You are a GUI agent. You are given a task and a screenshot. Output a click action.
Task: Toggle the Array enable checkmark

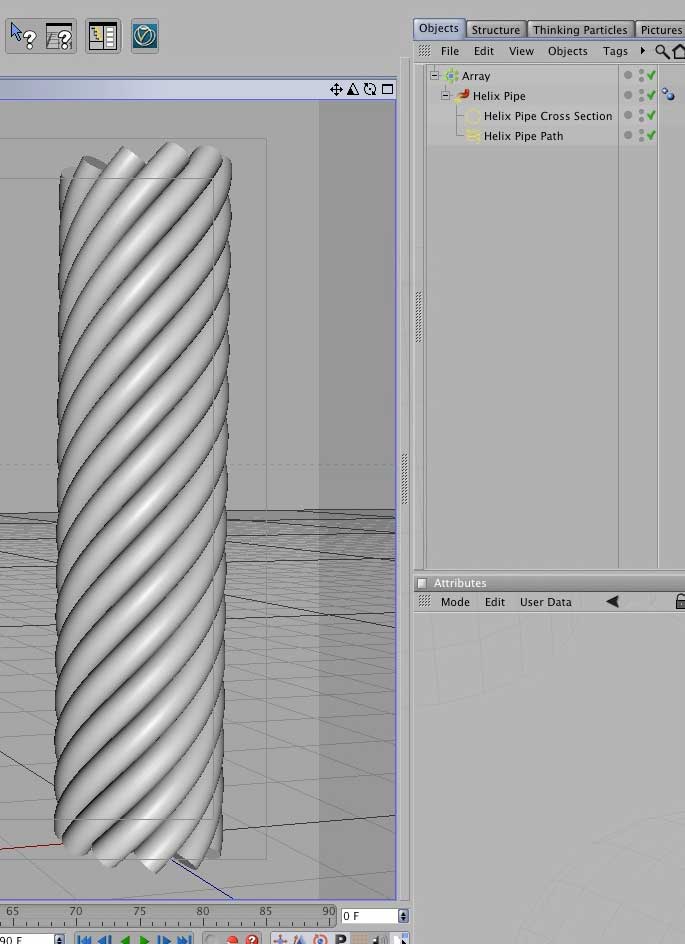pyautogui.click(x=651, y=75)
